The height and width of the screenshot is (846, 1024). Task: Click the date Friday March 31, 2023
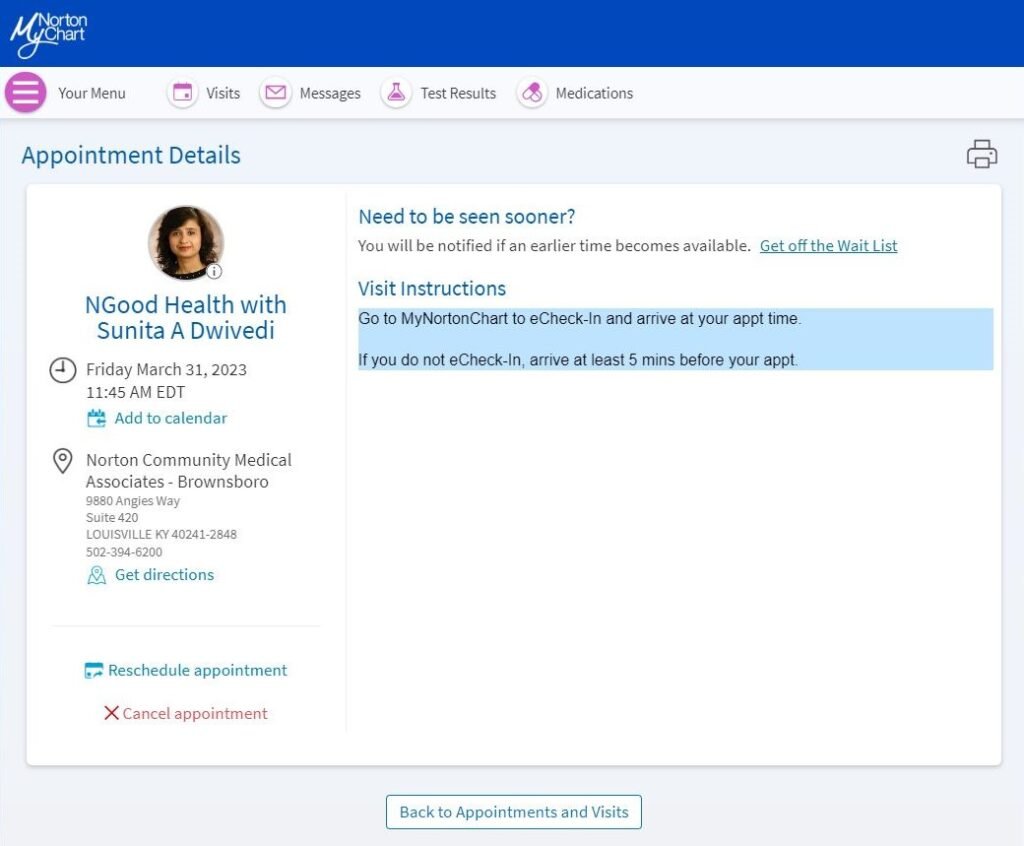[167, 370]
